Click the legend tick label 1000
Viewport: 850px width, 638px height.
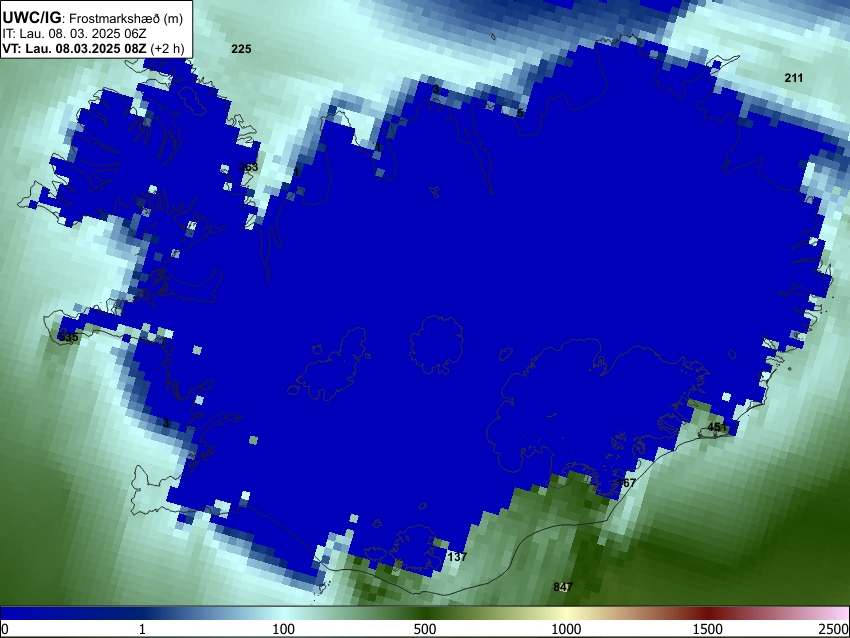point(566,629)
